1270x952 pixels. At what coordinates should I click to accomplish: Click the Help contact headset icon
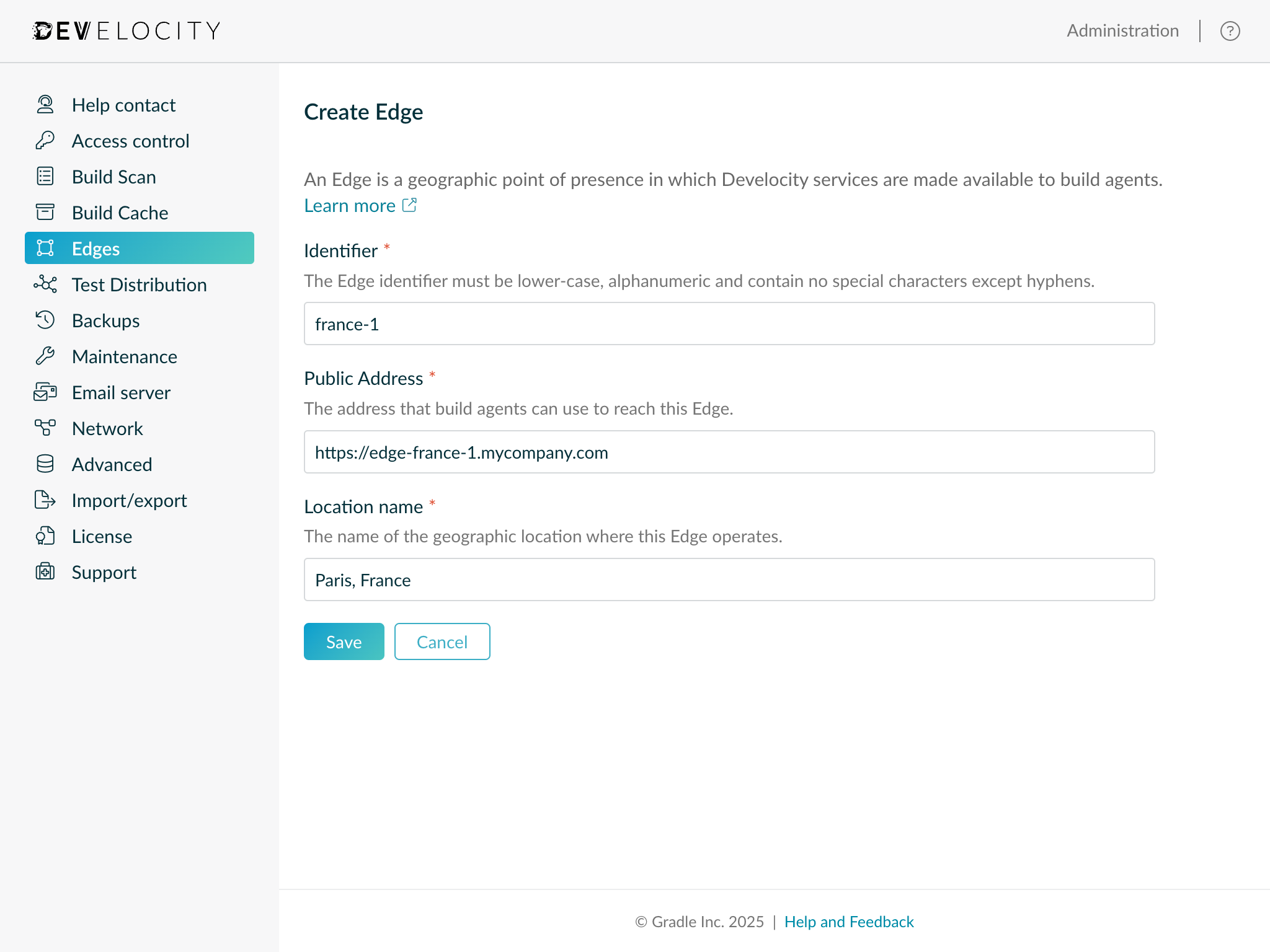pyautogui.click(x=45, y=105)
